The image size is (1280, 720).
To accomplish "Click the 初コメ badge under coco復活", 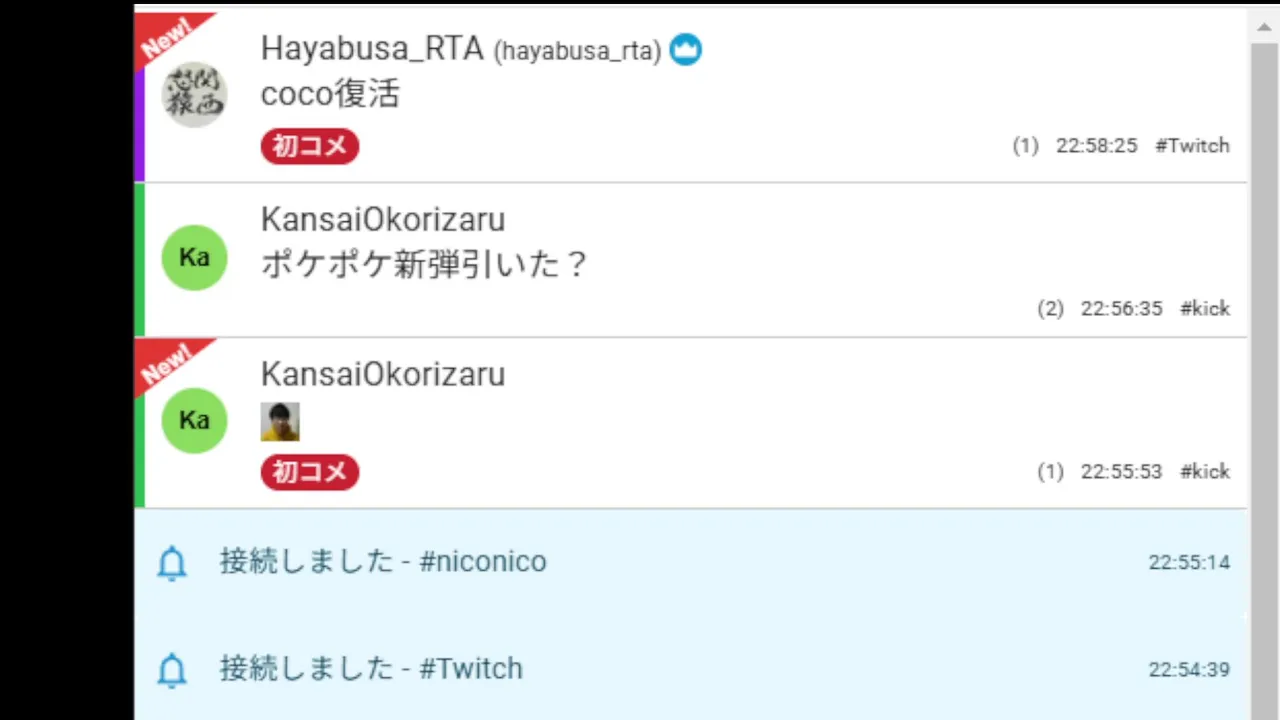I will (x=310, y=146).
